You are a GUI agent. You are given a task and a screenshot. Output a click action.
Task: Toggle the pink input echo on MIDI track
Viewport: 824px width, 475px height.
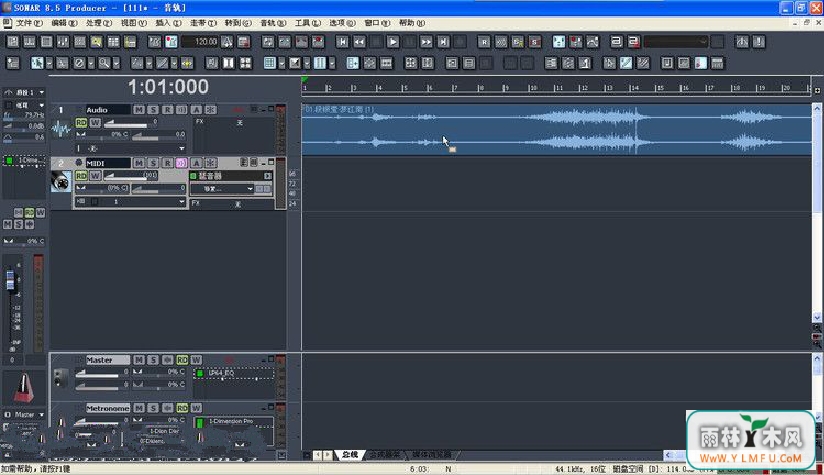[x=181, y=163]
